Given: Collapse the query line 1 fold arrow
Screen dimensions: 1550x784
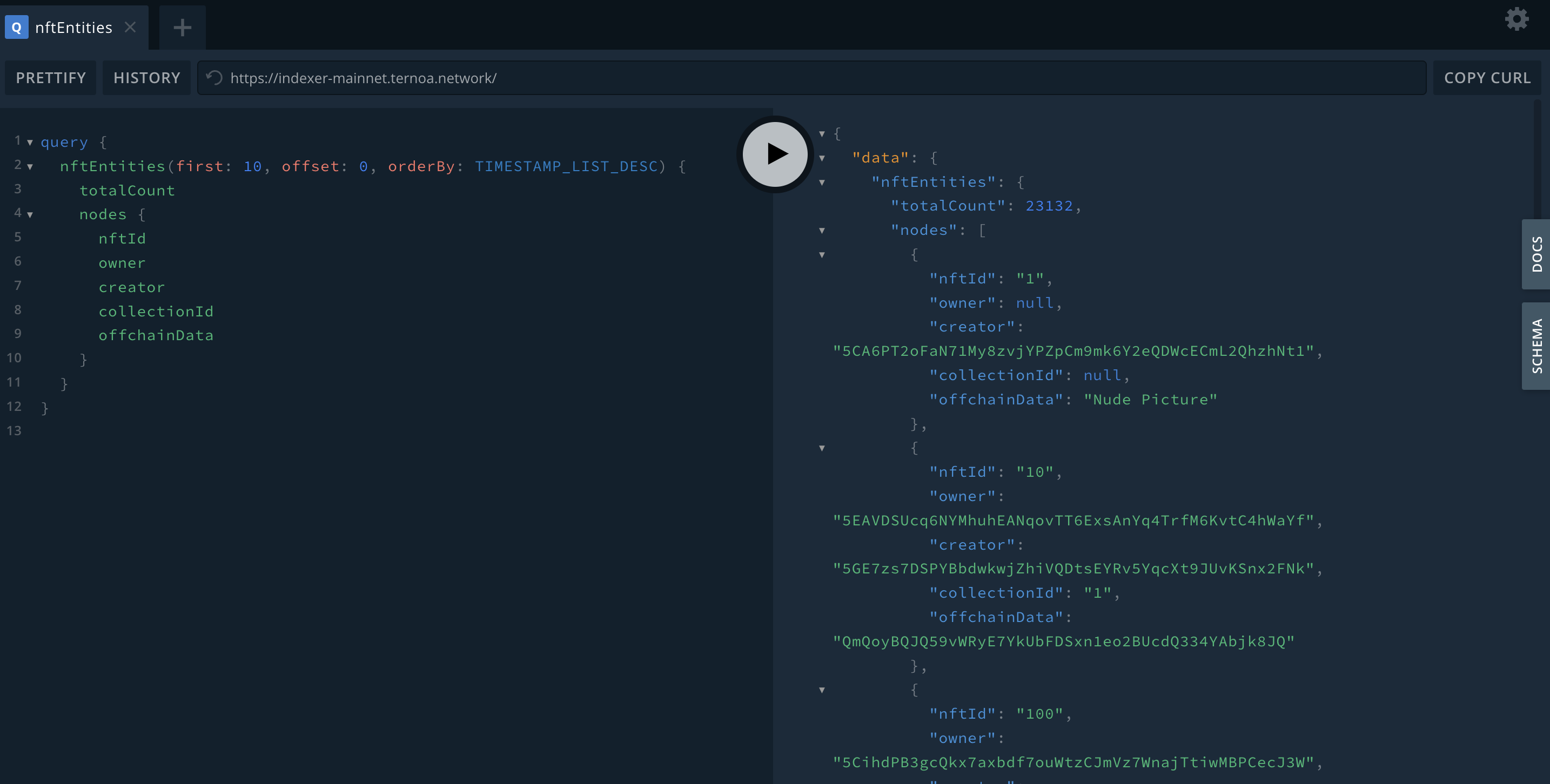Looking at the screenshot, I should pyautogui.click(x=30, y=143).
